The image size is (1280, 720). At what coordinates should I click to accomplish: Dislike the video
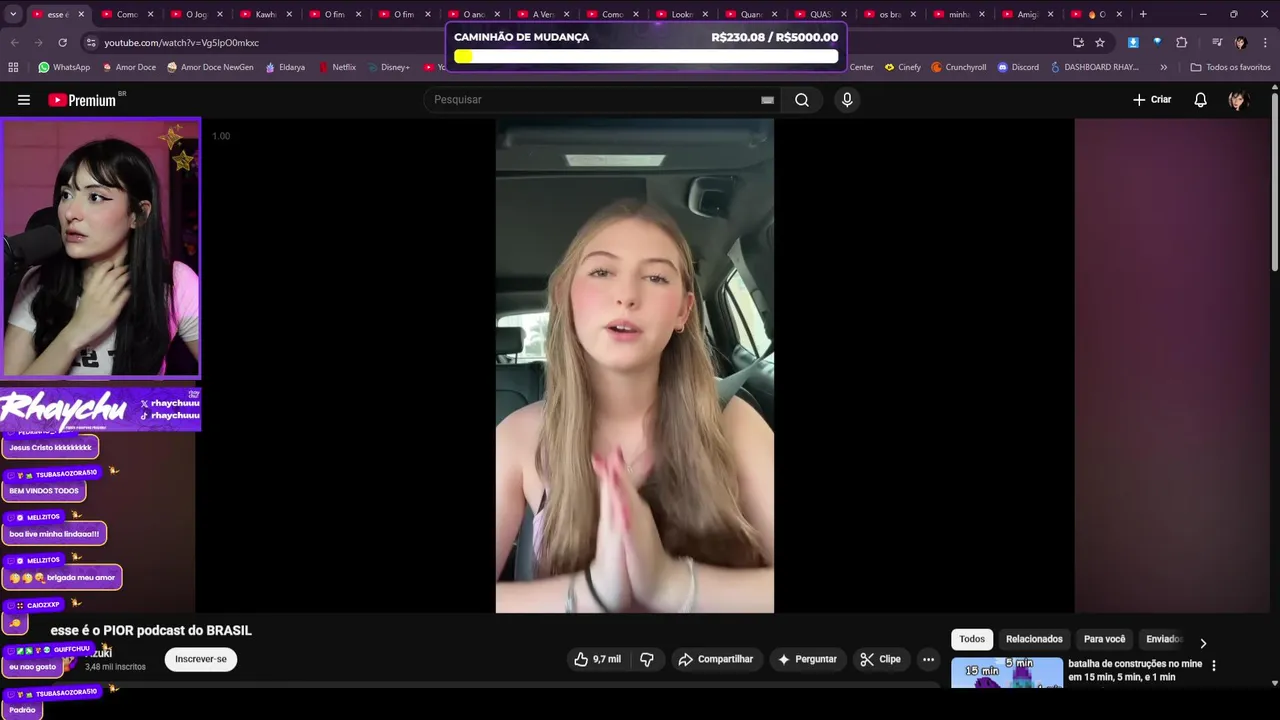647,659
